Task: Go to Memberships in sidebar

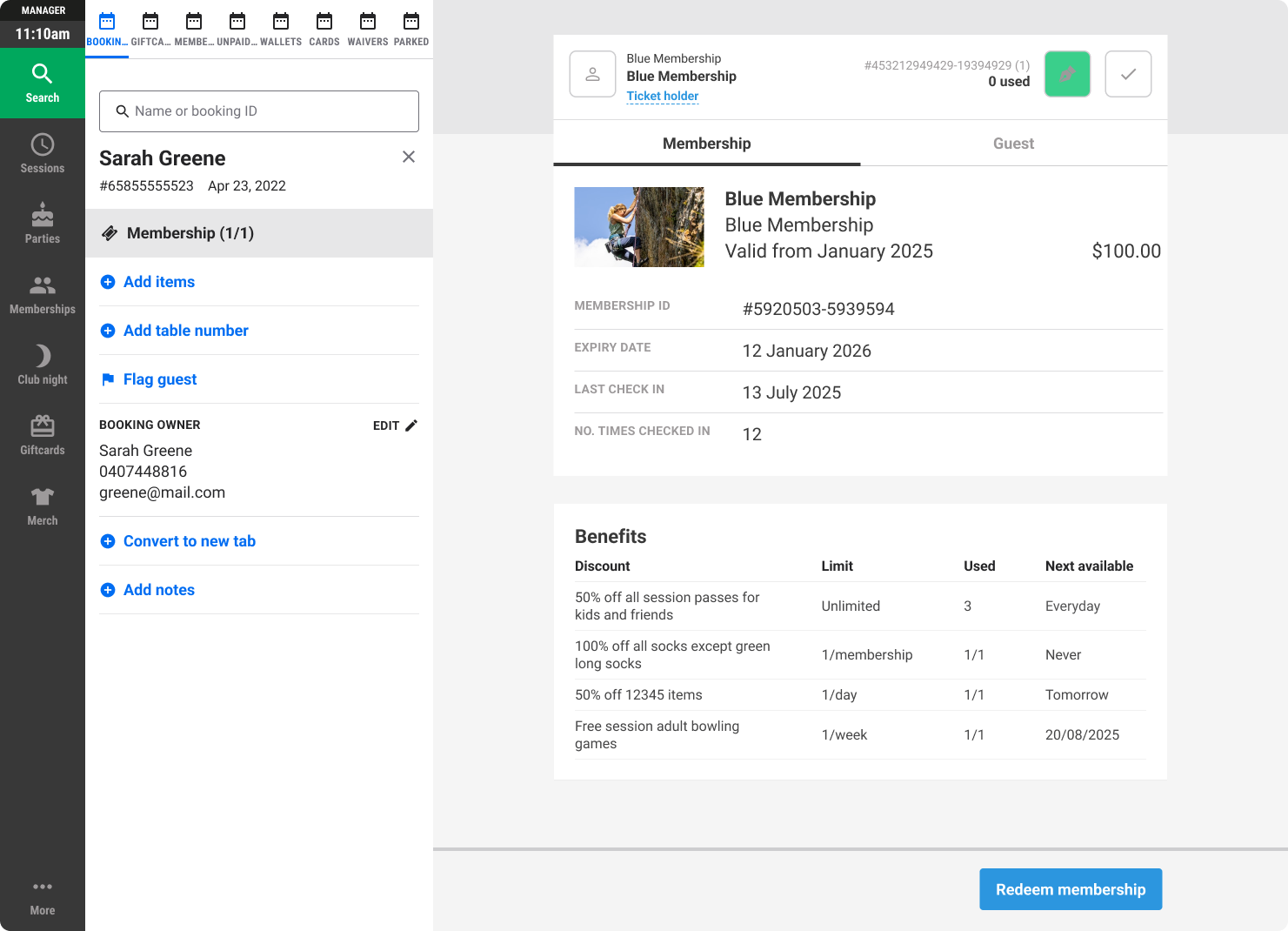Action: pos(43,295)
